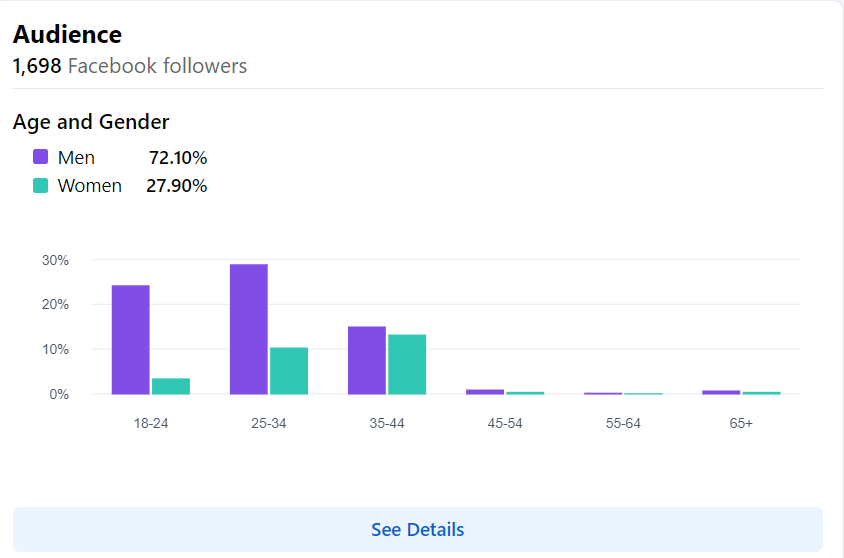The height and width of the screenshot is (558, 844).
Task: Select the Women legend label
Action: 90,186
